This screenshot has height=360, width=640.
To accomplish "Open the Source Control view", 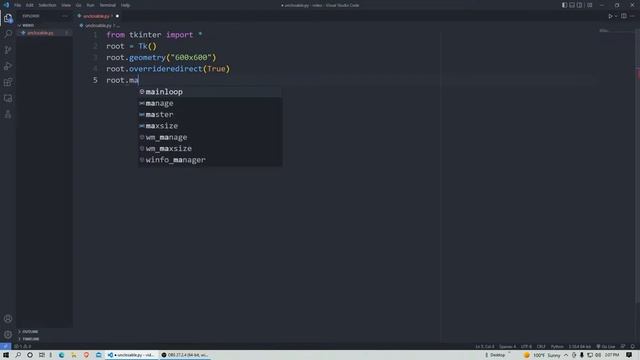I will pyautogui.click(x=8, y=50).
